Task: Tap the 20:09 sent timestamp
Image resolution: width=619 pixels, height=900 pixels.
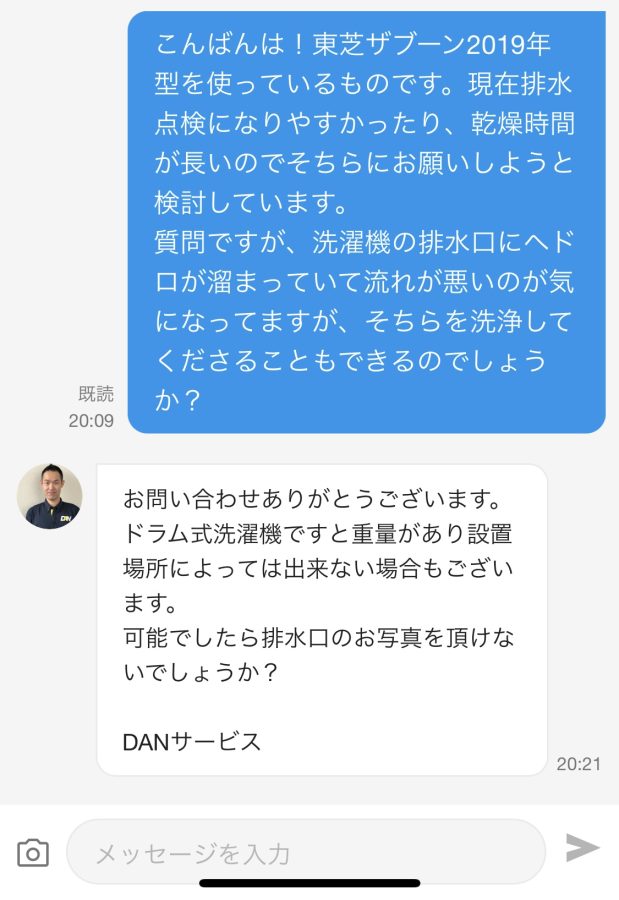Action: coord(91,421)
